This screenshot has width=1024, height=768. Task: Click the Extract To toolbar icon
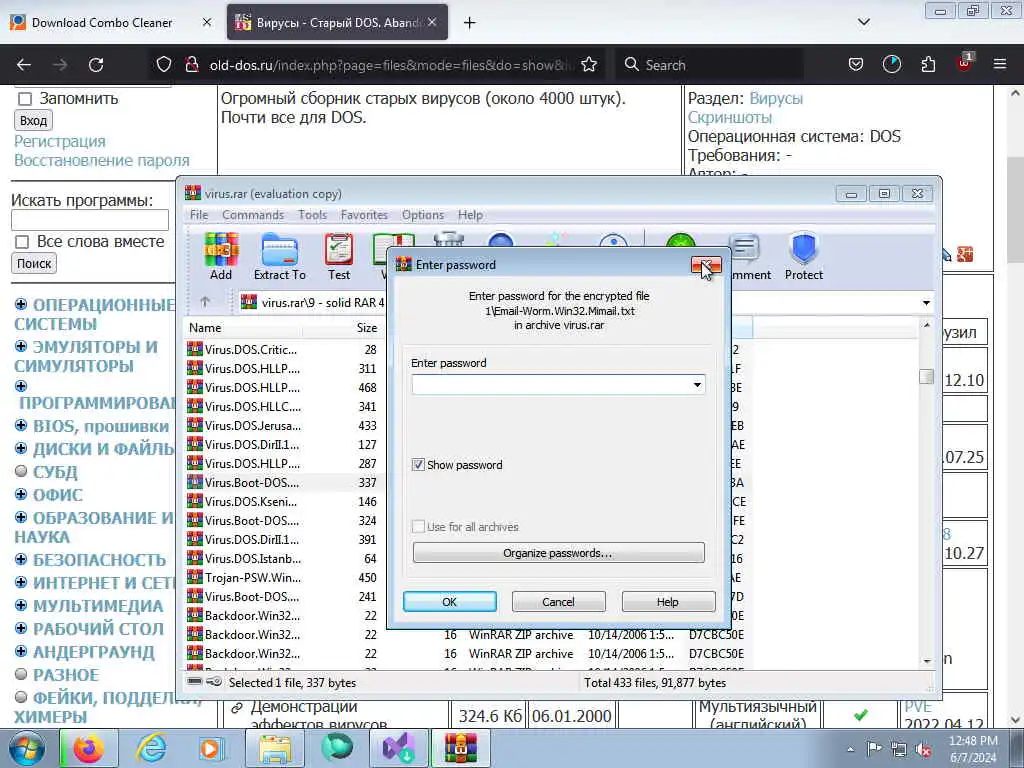tap(280, 256)
